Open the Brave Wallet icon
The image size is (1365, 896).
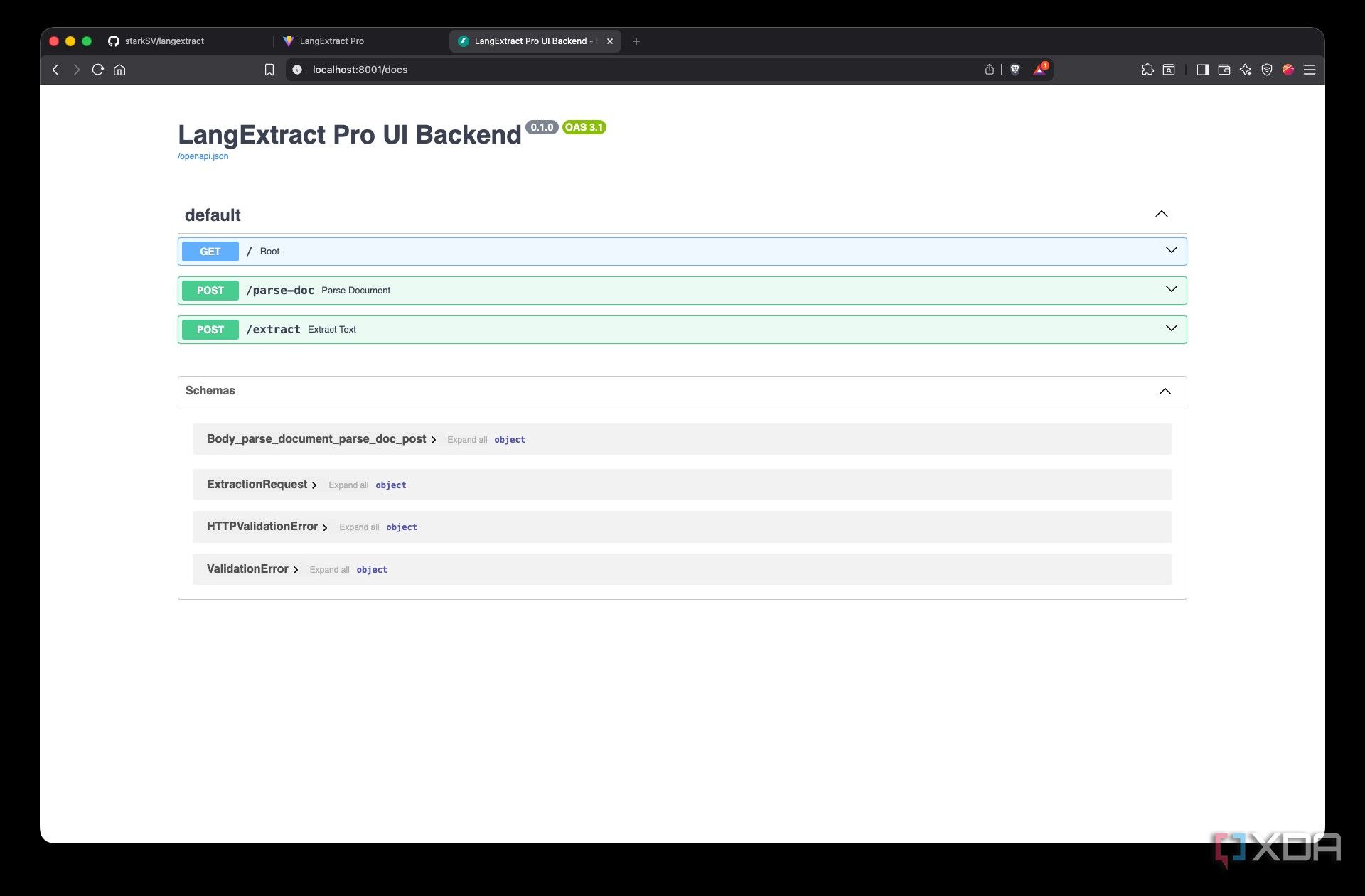(1224, 70)
